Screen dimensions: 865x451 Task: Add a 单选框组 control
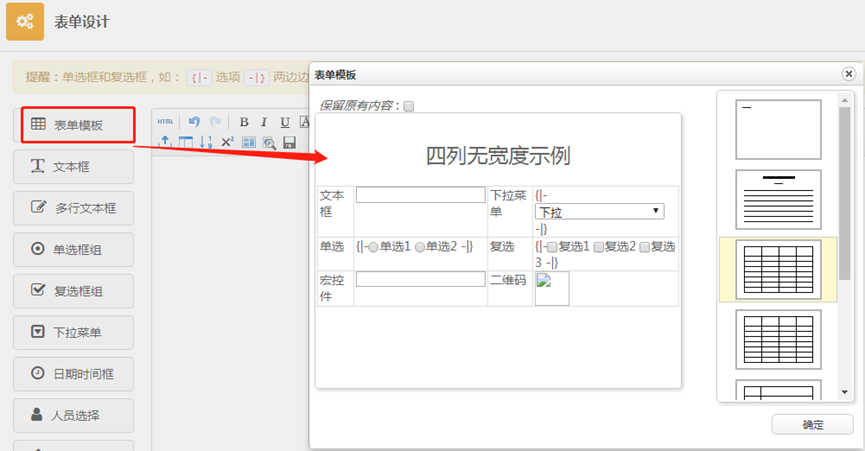point(73,249)
